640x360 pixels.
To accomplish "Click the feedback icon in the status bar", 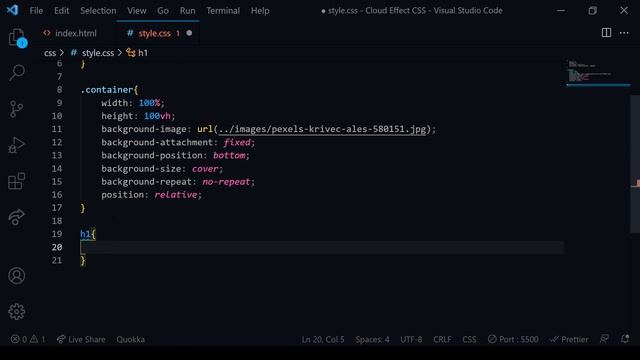I will coord(604,339).
